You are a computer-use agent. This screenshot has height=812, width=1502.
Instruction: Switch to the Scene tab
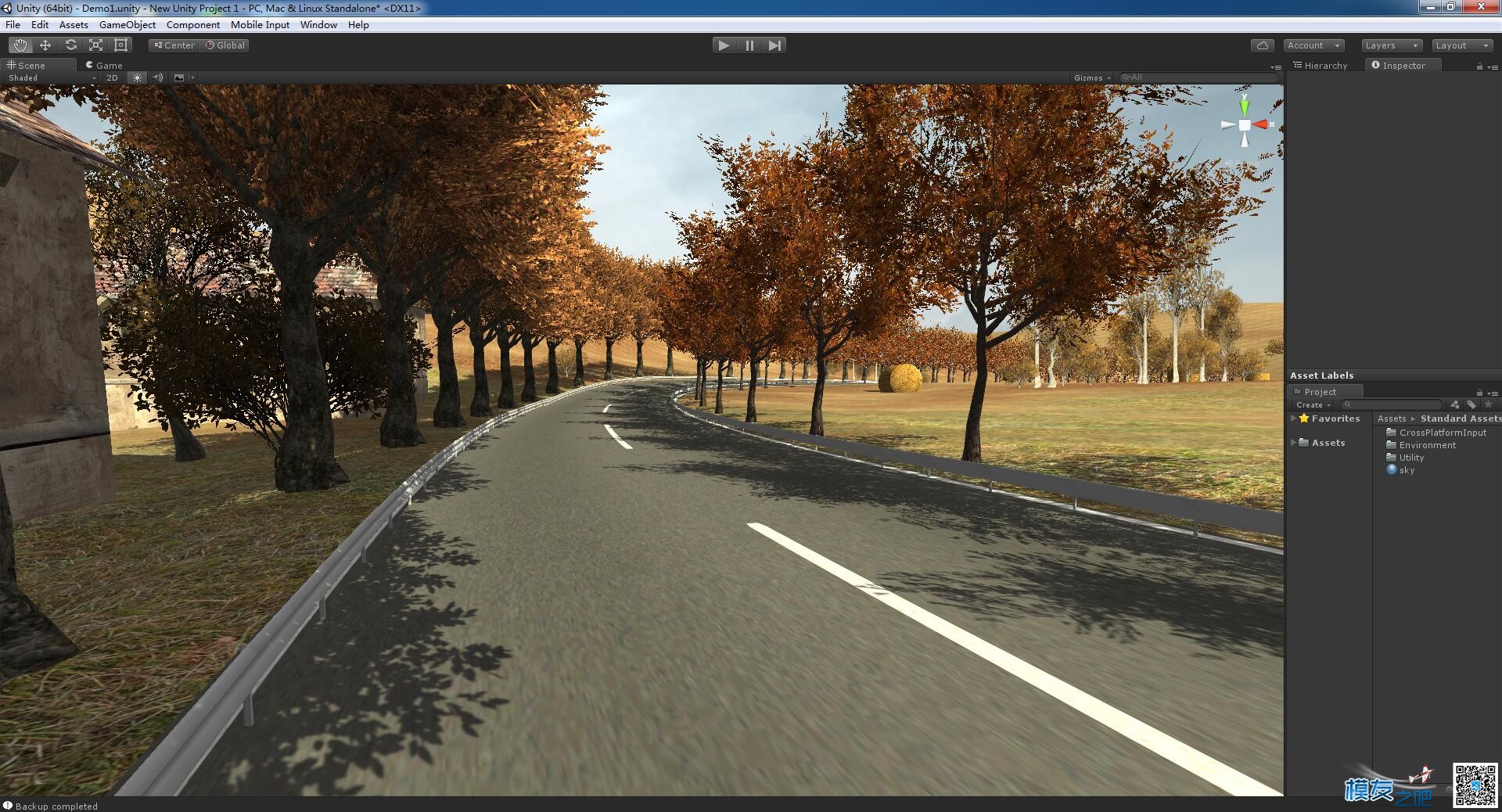point(27,66)
